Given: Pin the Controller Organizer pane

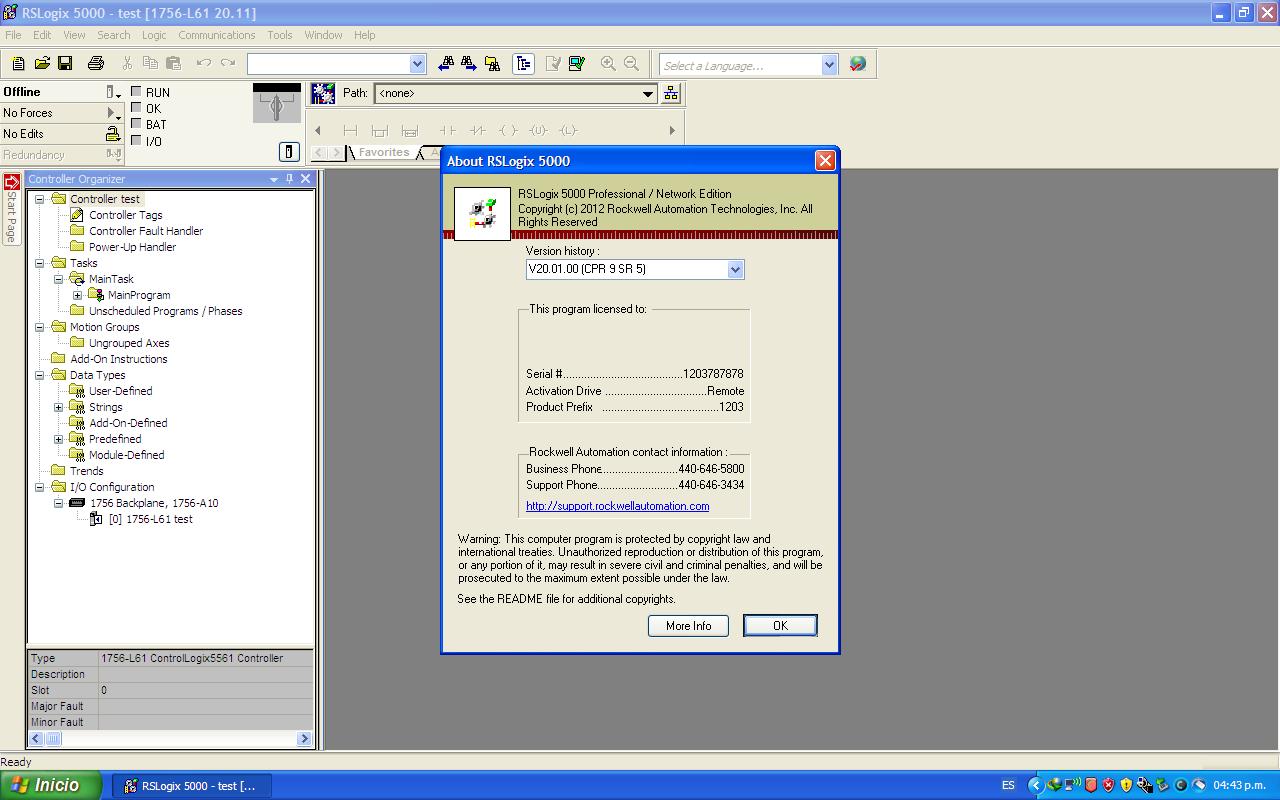Looking at the screenshot, I should point(289,178).
